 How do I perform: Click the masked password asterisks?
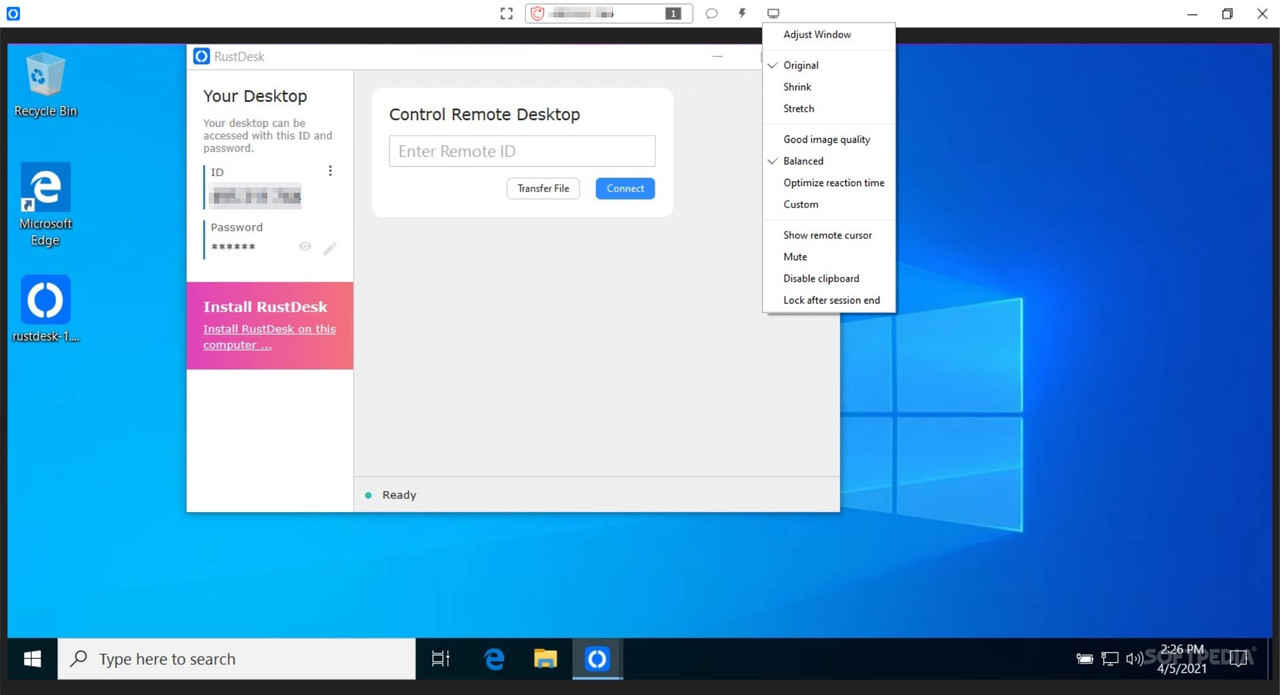tap(233, 248)
